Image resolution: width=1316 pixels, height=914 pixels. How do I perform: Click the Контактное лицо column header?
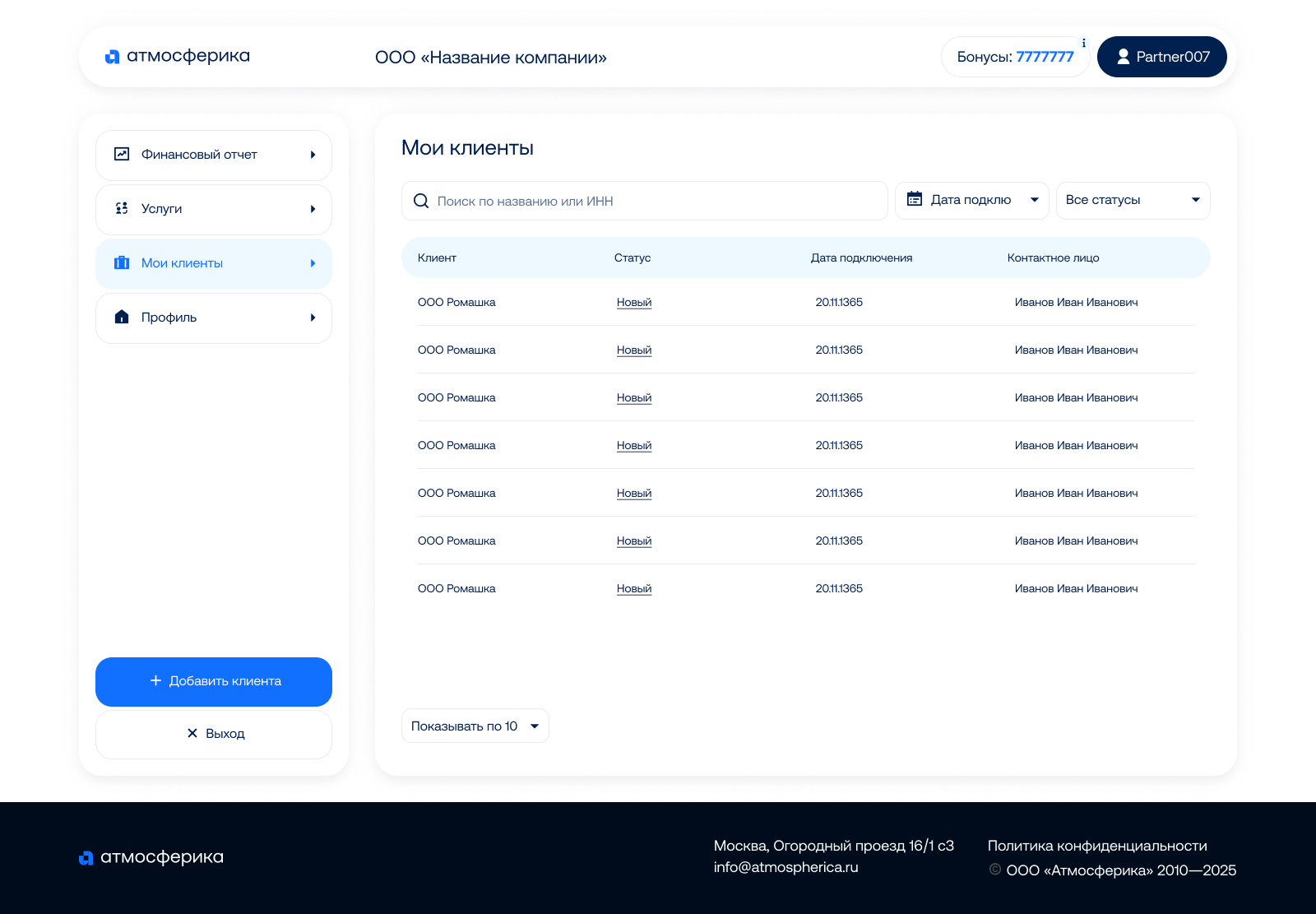click(x=1054, y=257)
